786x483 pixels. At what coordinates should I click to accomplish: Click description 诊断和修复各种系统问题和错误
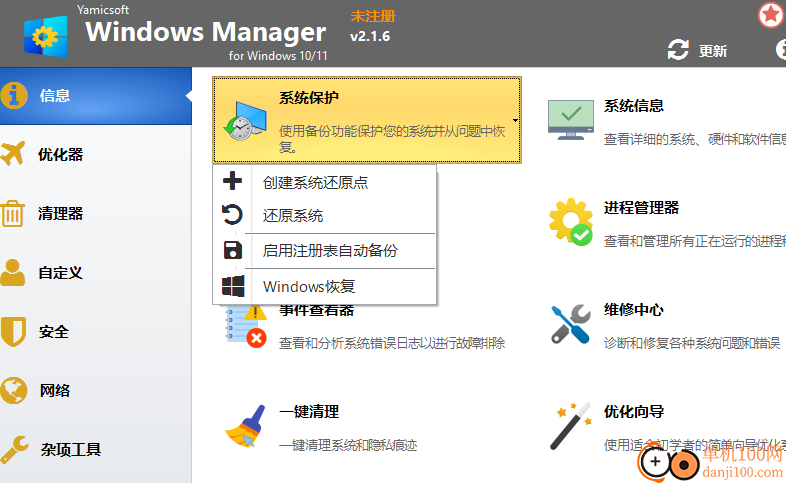click(x=692, y=343)
